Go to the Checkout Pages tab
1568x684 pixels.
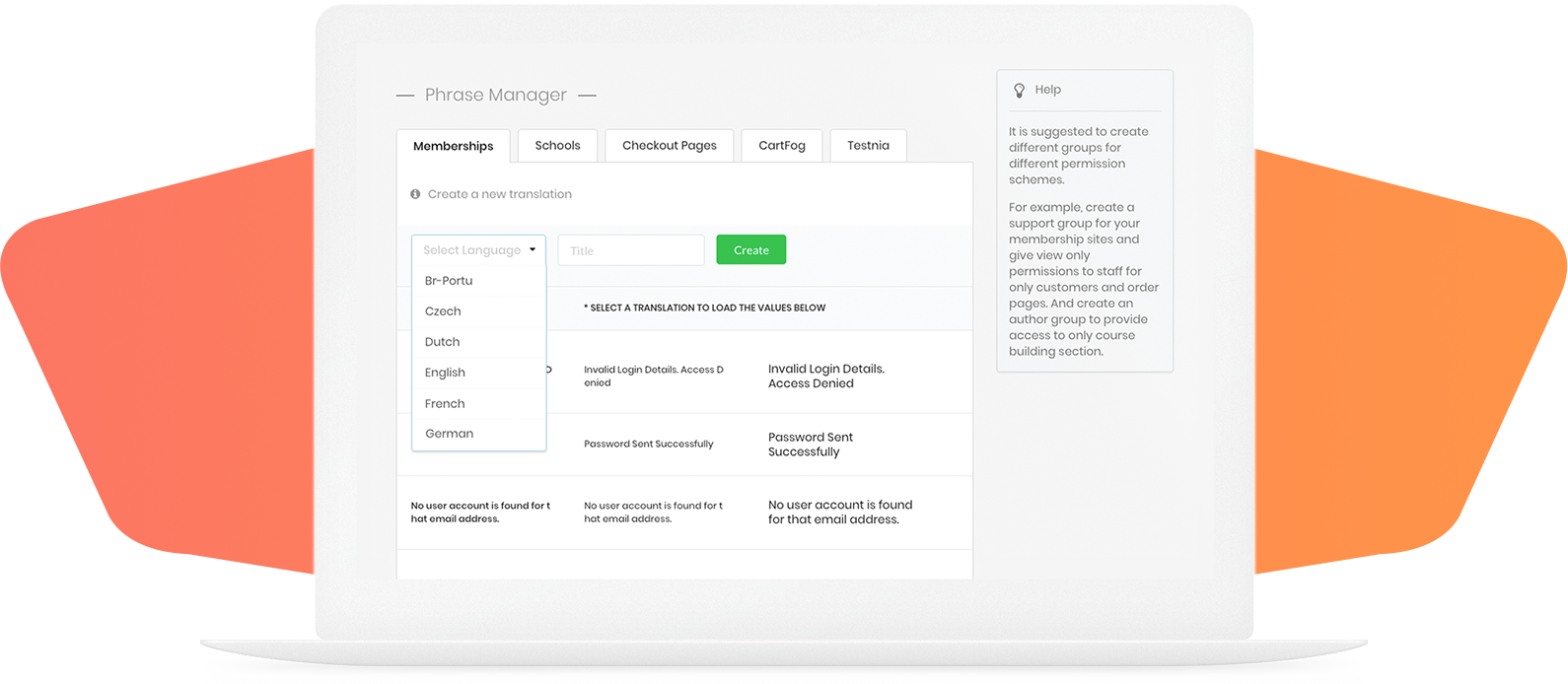[669, 145]
